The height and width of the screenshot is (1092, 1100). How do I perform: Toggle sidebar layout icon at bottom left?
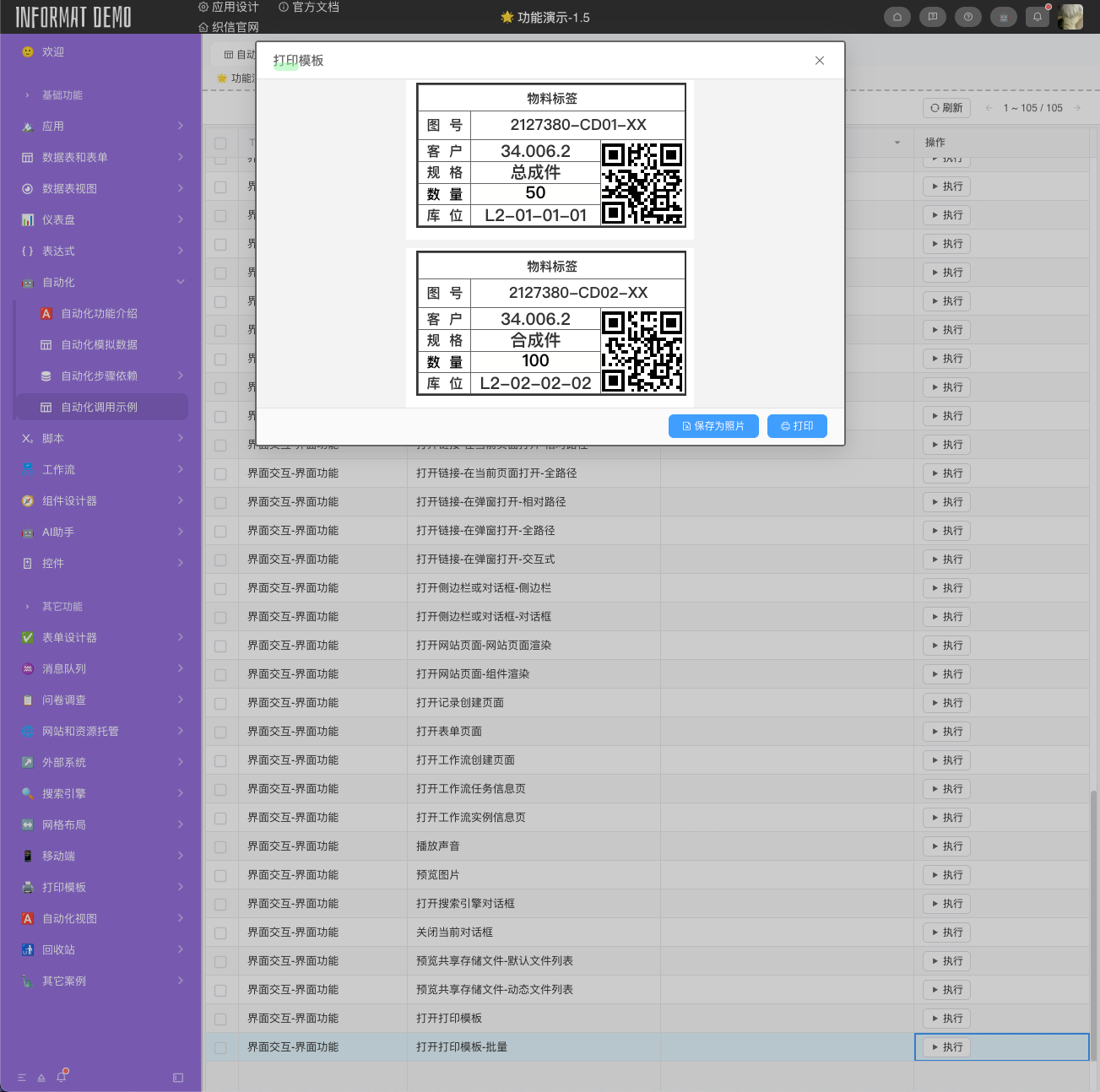coord(178,1078)
